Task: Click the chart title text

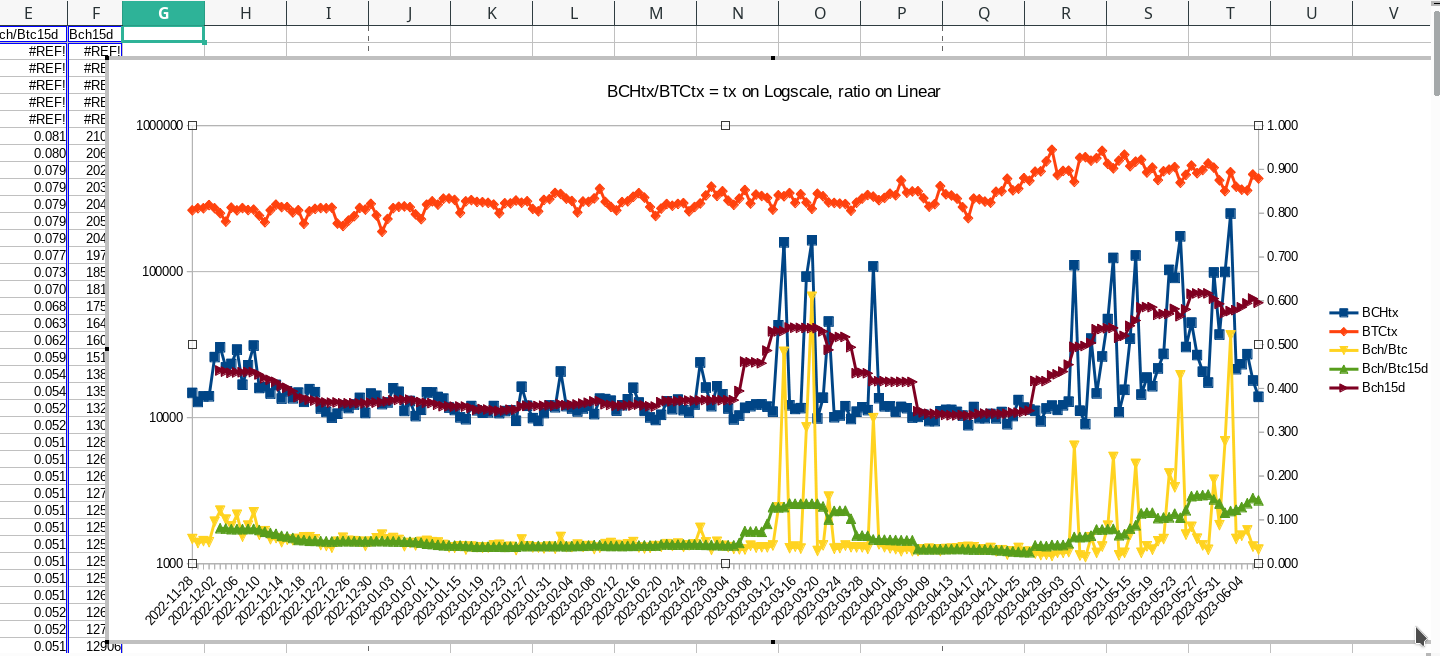Action: pyautogui.click(x=773, y=91)
